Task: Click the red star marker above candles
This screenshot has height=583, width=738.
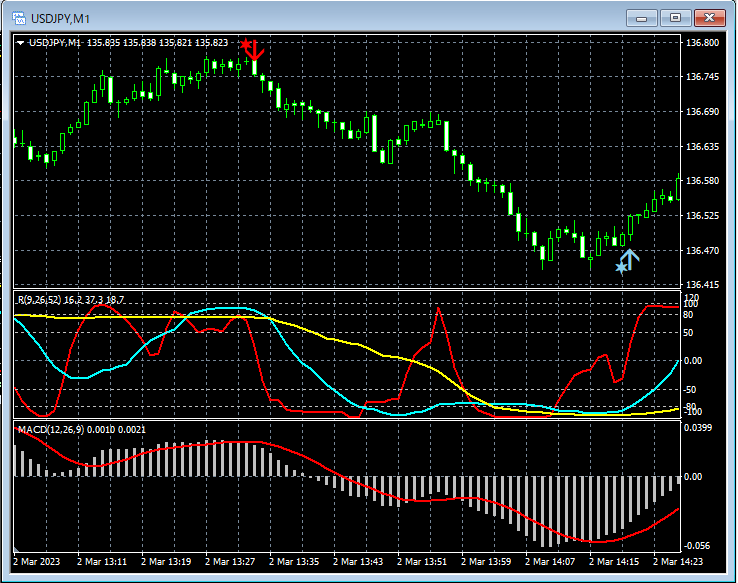Action: [246, 44]
